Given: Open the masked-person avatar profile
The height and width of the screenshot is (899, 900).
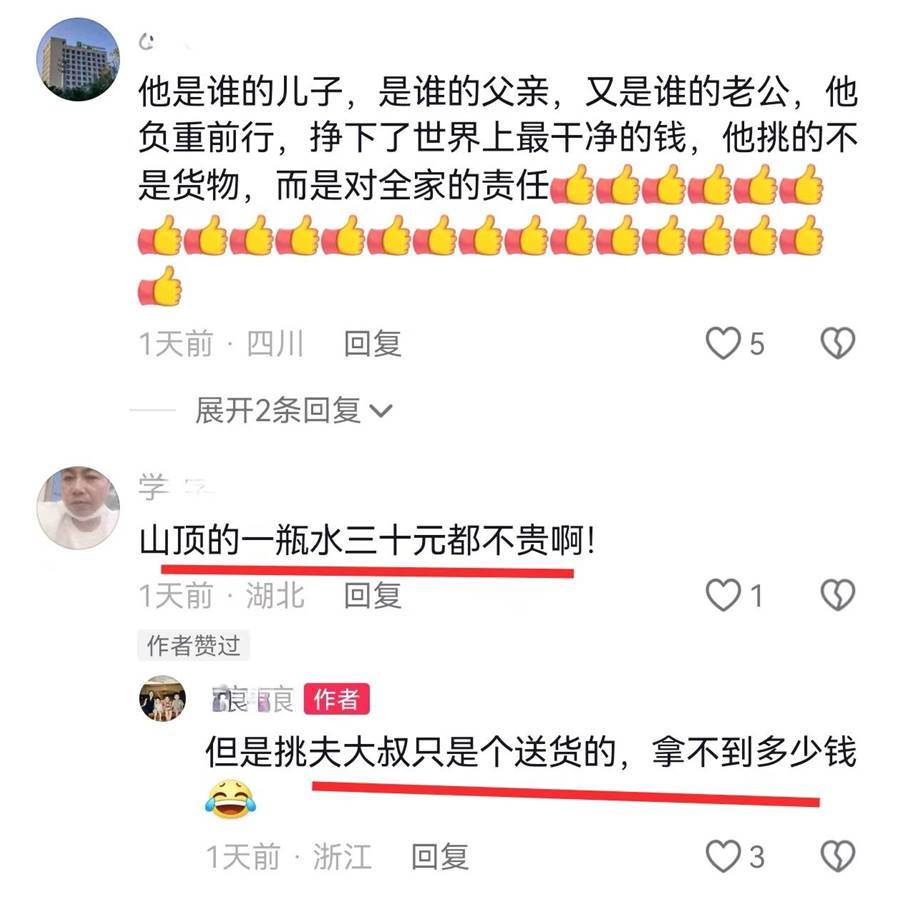Looking at the screenshot, I should click(78, 507).
